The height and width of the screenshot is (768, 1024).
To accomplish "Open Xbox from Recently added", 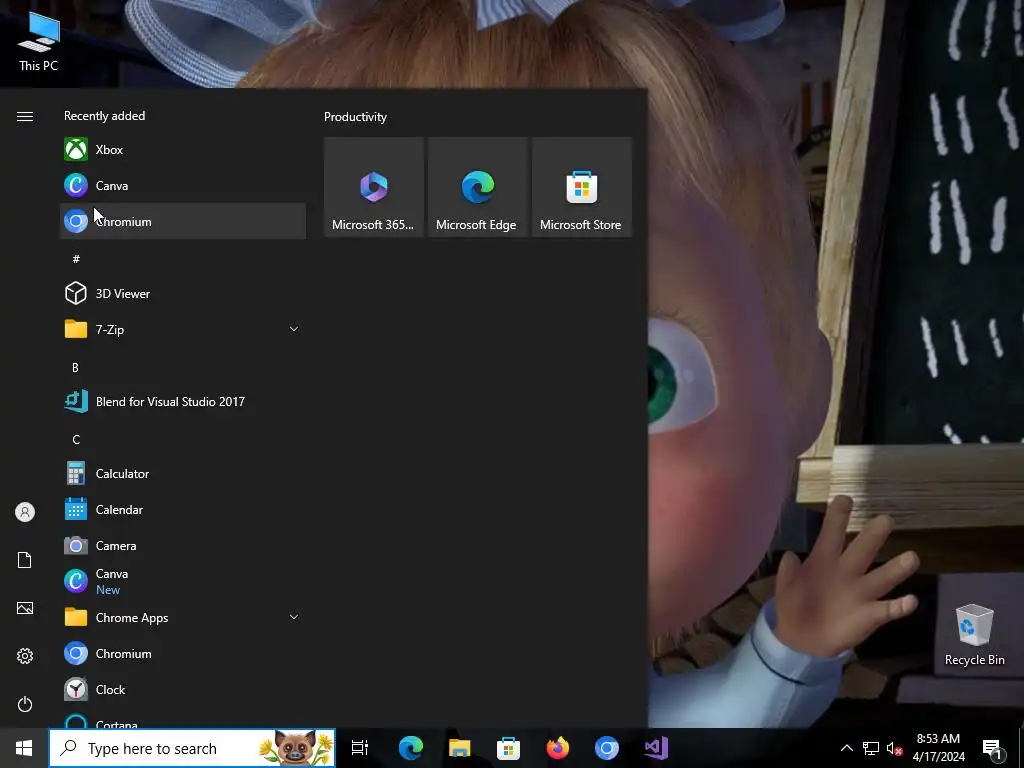I will click(x=182, y=150).
